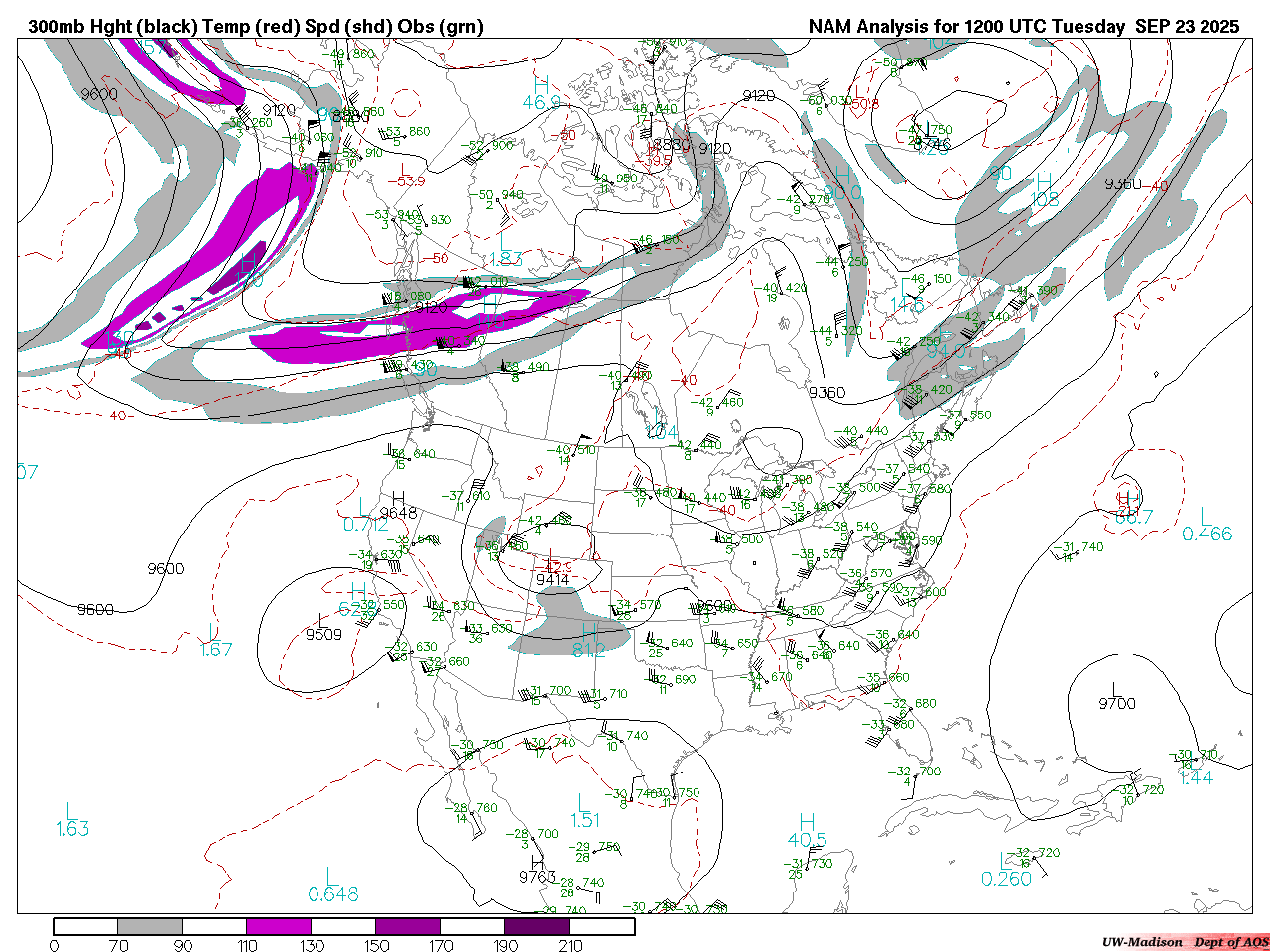Image resolution: width=1270 pixels, height=952 pixels.
Task: Select the 9509 height contour label
Action: [323, 634]
